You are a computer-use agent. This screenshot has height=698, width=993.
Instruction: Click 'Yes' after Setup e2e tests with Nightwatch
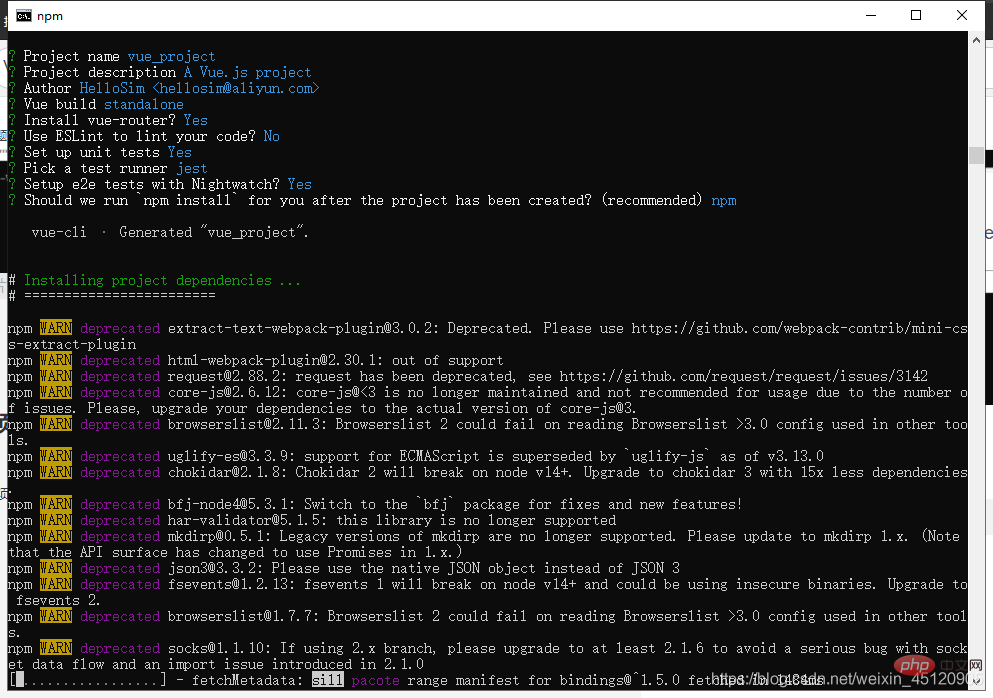point(300,184)
